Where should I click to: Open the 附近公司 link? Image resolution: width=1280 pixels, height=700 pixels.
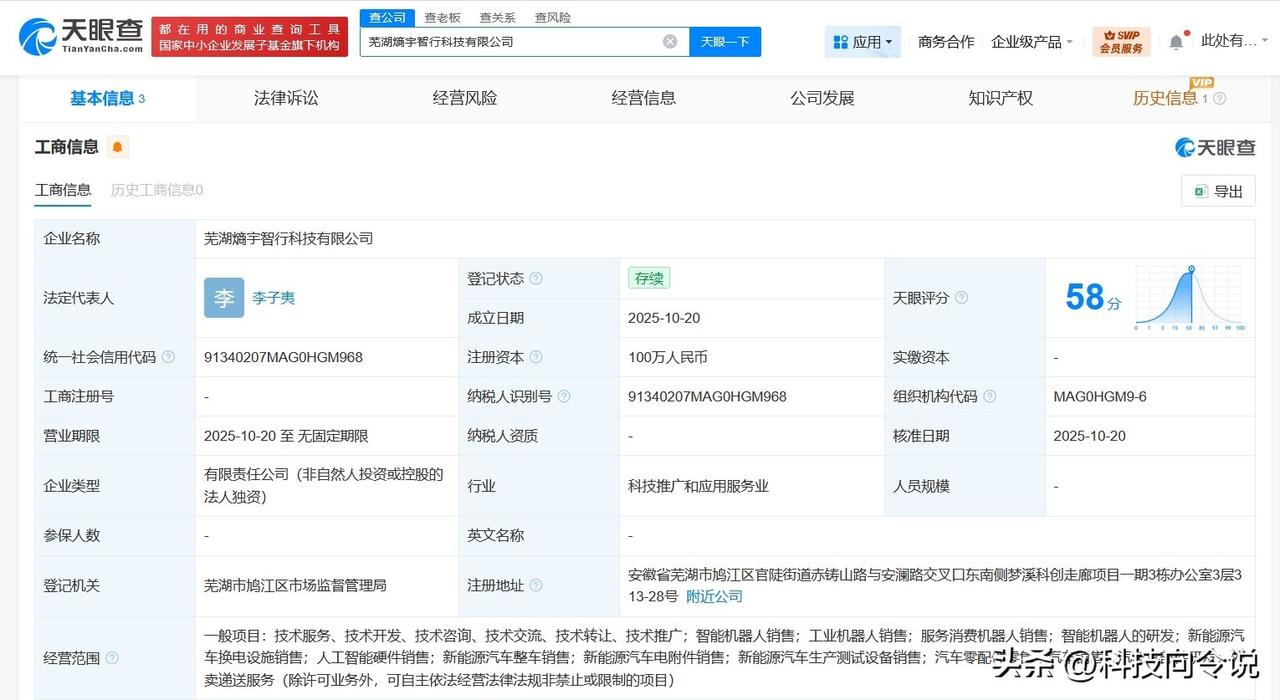pyautogui.click(x=713, y=596)
